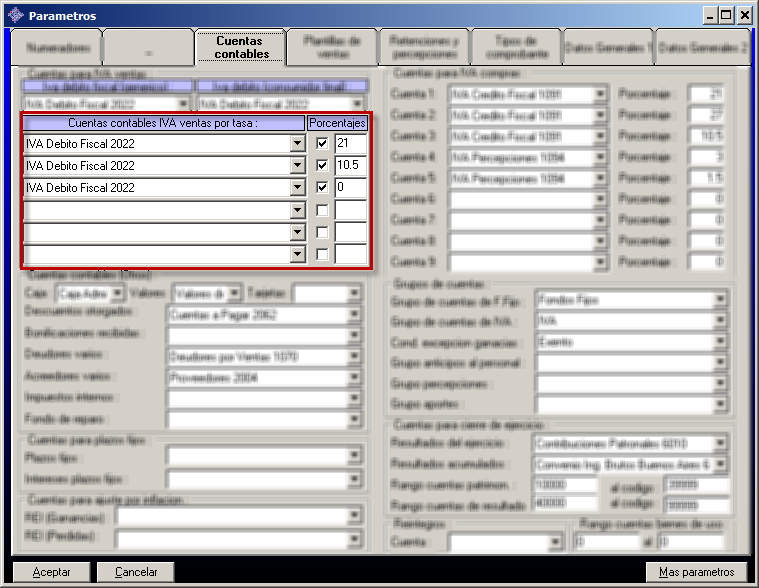Go to the Retenciones y percepciones tab

click(424, 47)
